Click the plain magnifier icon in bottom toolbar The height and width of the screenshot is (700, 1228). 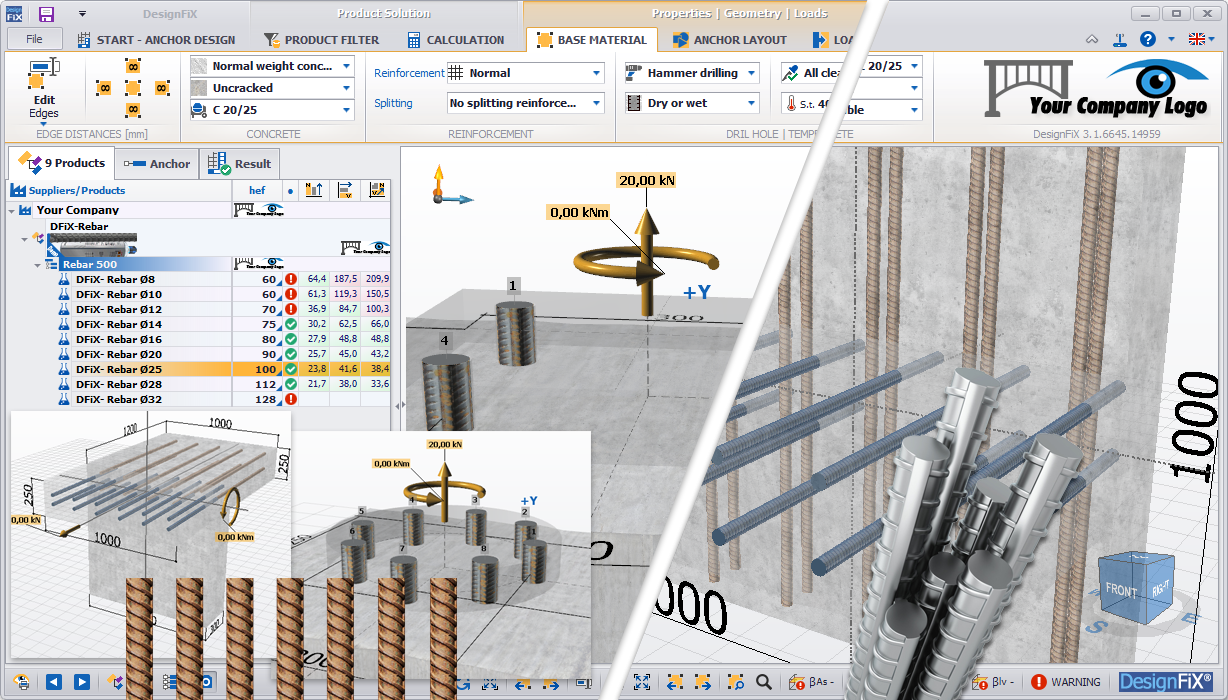(763, 682)
